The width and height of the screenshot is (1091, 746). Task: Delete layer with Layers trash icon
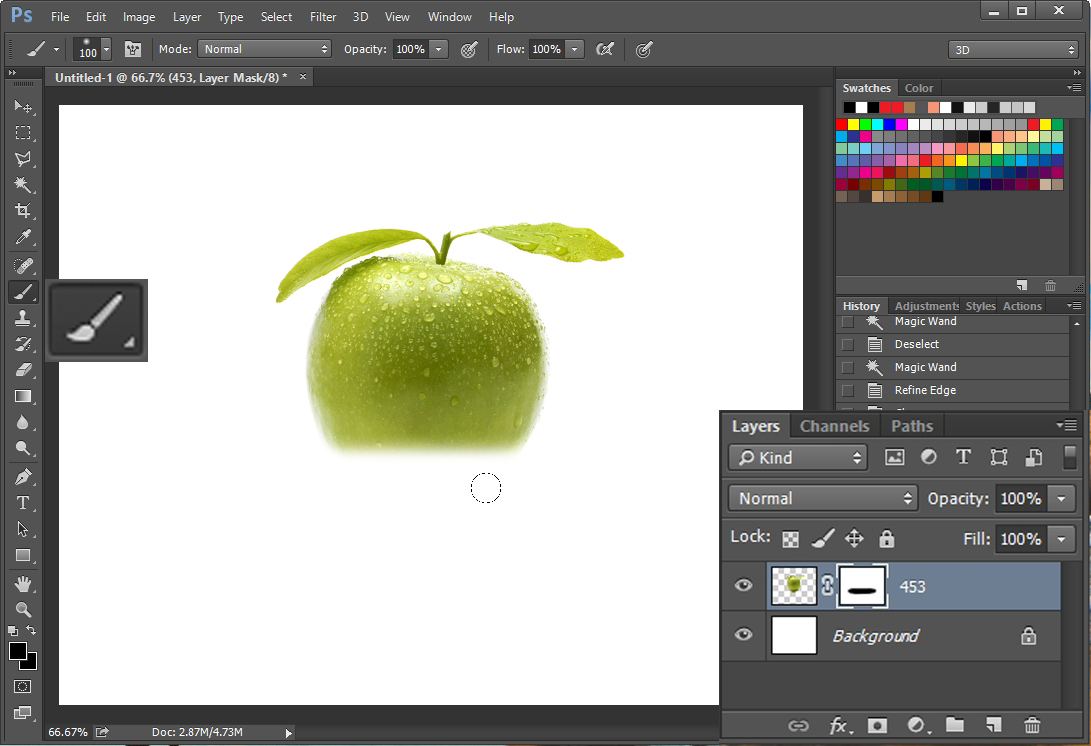[1032, 725]
